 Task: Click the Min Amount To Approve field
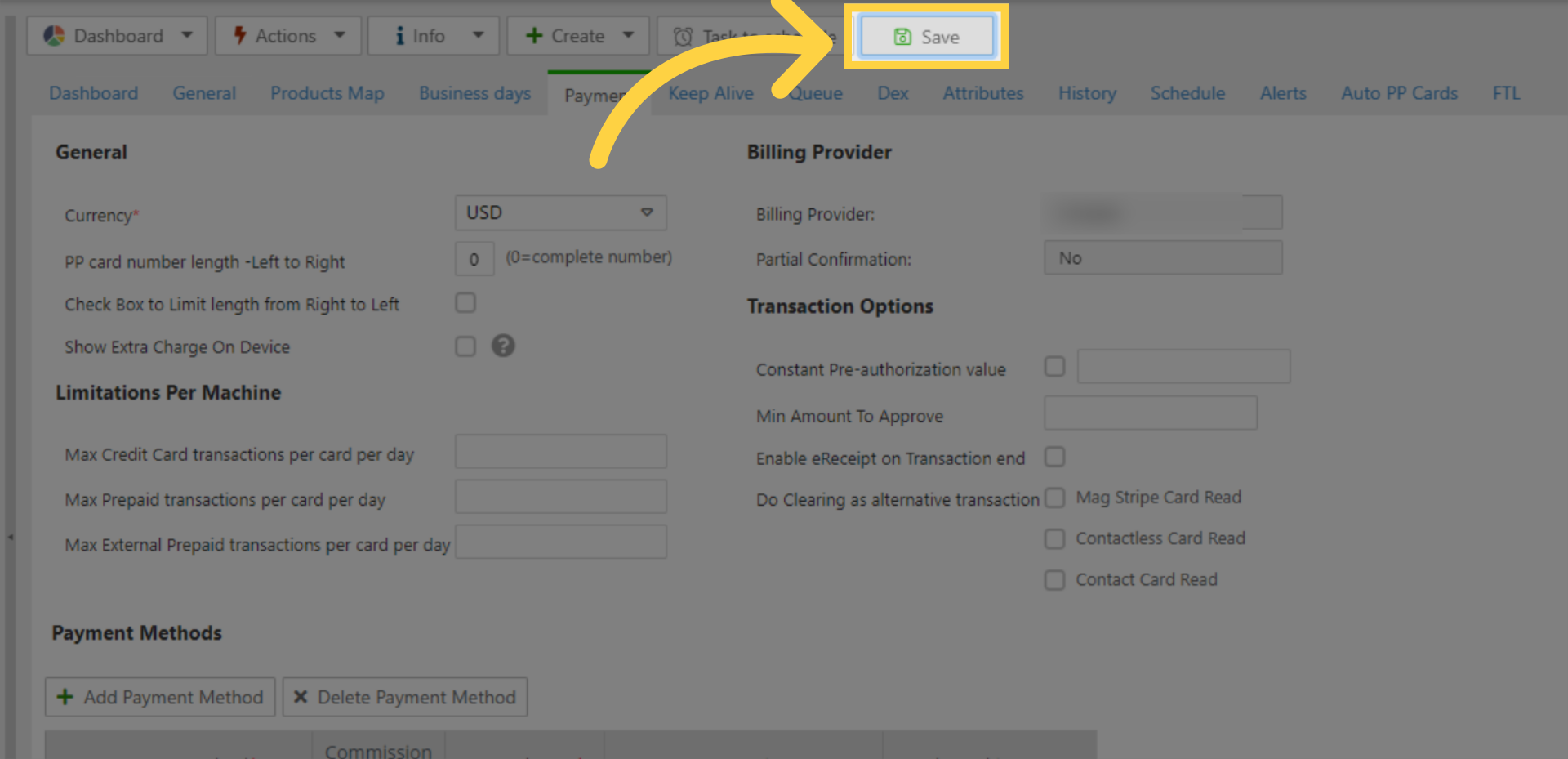pos(1150,413)
